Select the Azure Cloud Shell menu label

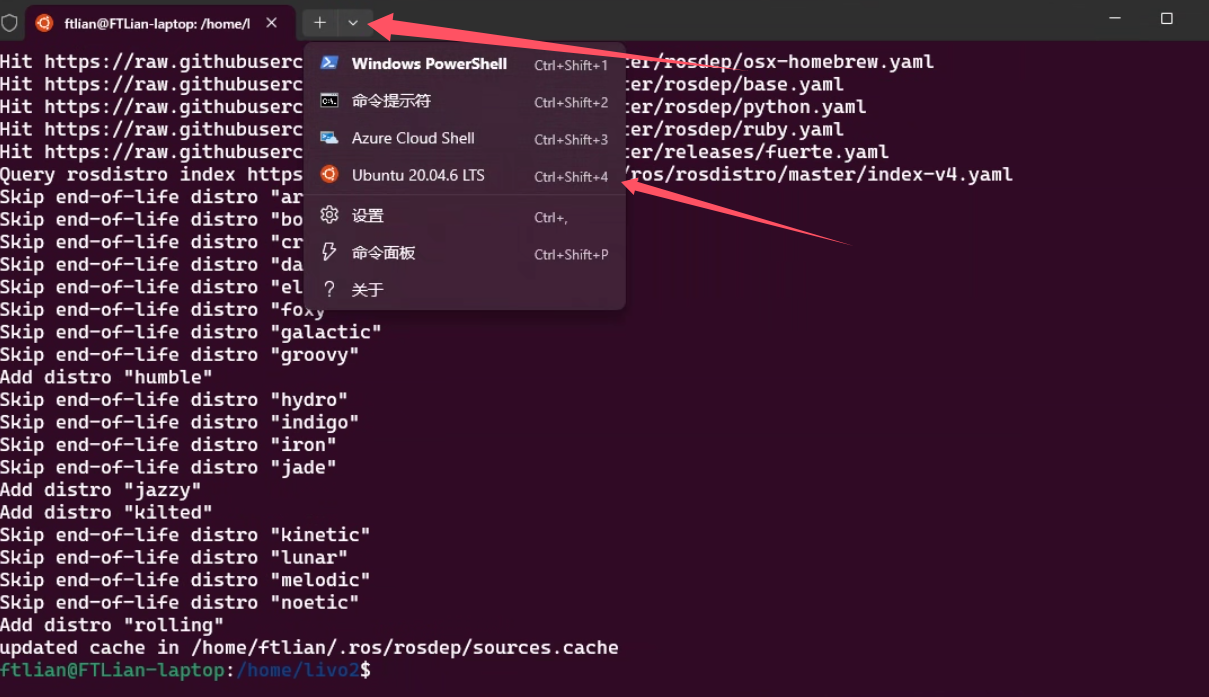413,138
